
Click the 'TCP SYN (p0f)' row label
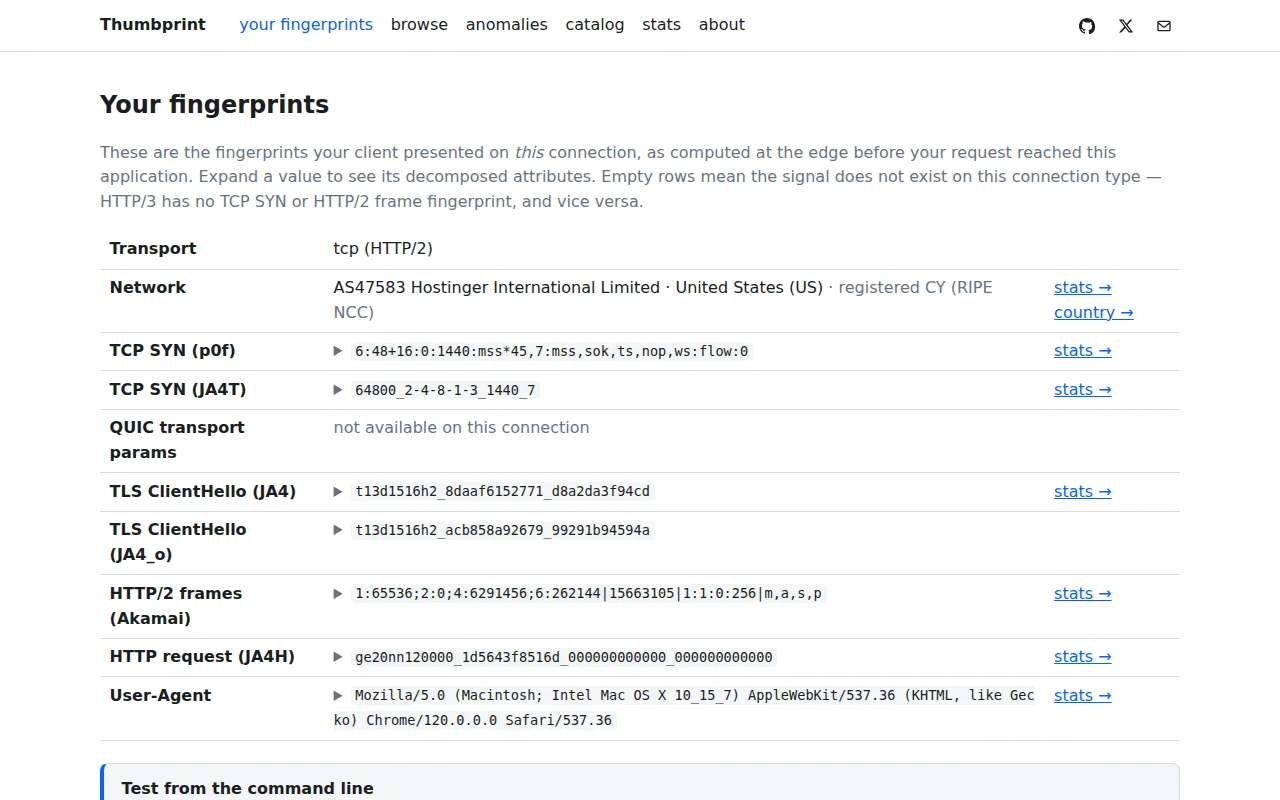point(173,350)
